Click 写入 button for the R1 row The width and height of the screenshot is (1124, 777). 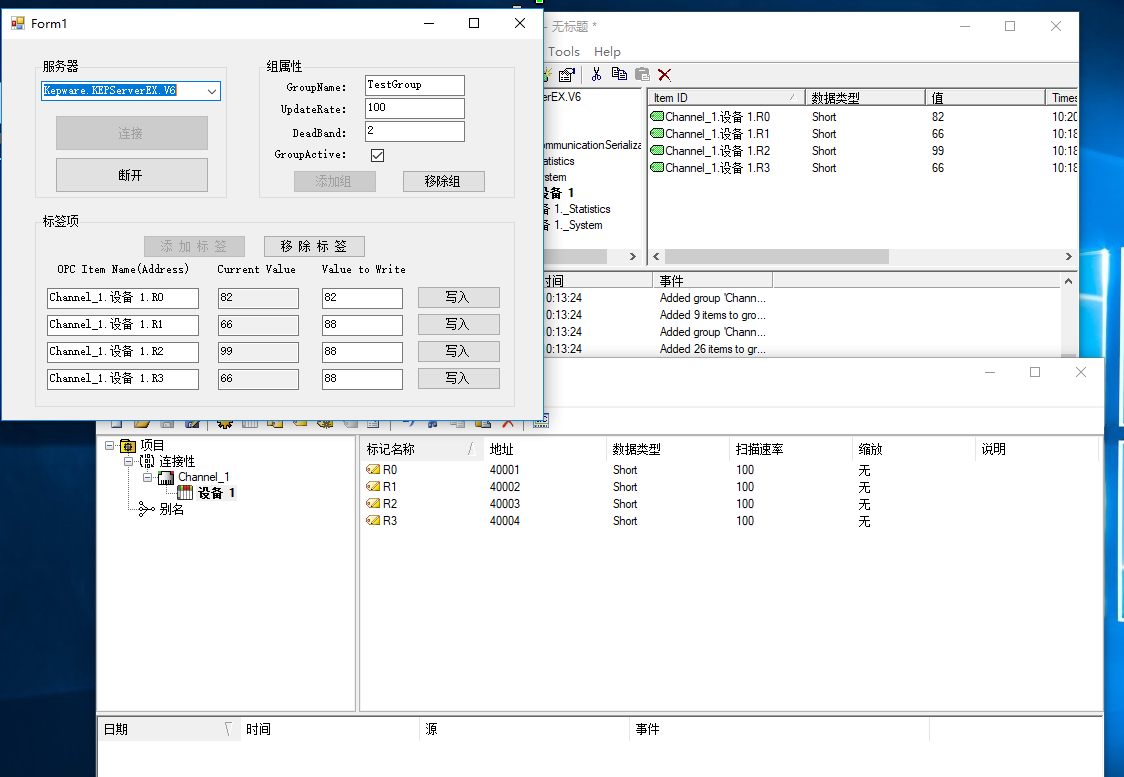tap(458, 324)
